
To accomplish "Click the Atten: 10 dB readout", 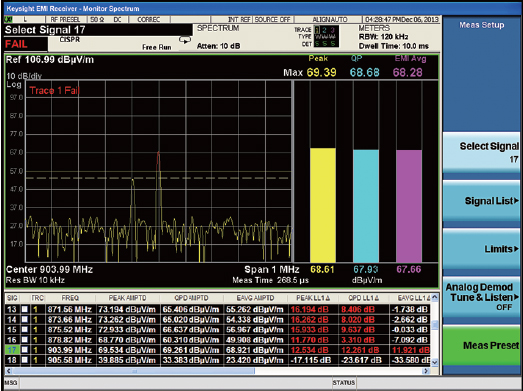I will point(218,46).
